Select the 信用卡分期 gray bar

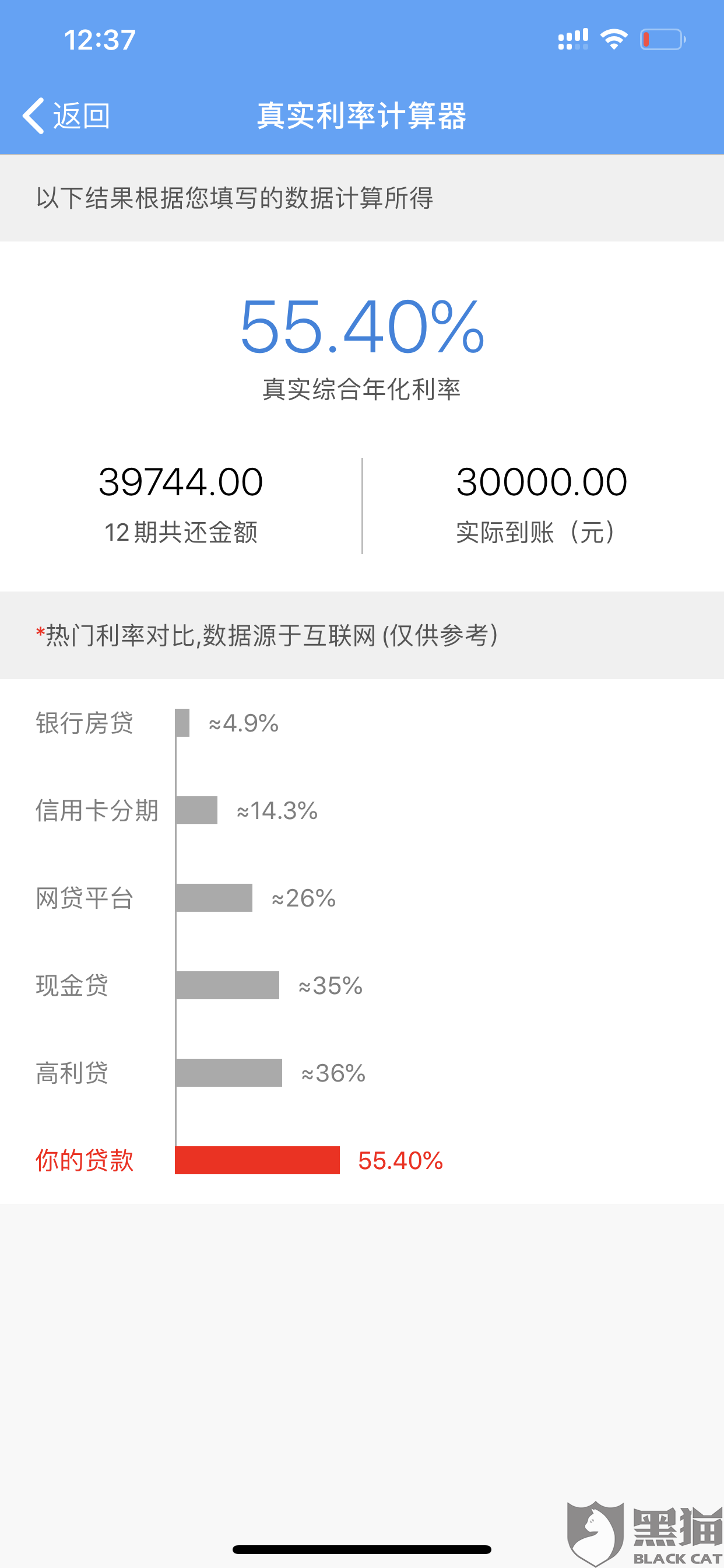(x=196, y=810)
